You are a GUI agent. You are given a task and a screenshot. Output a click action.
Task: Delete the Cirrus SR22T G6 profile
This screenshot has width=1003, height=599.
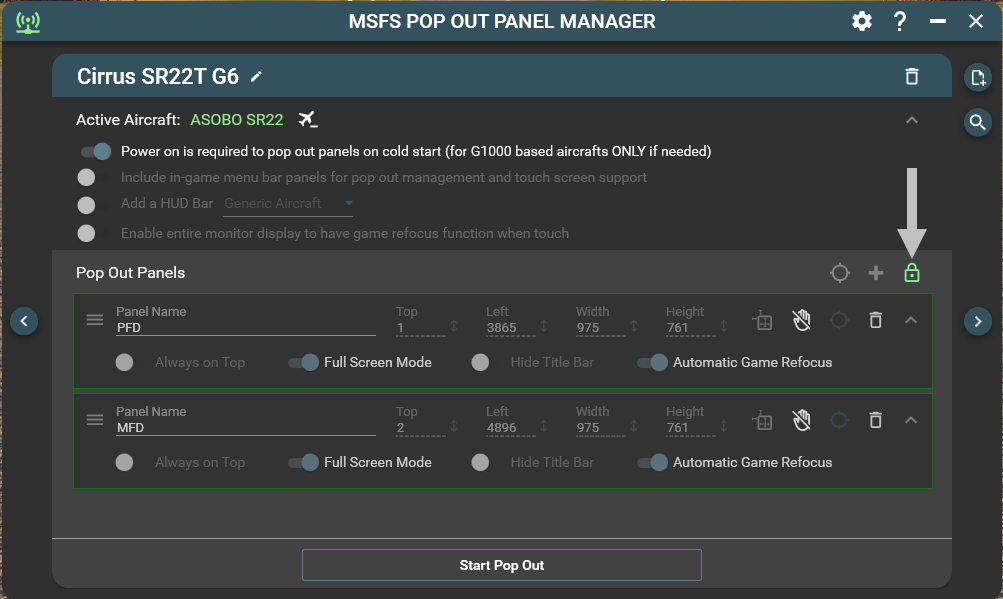tap(911, 77)
